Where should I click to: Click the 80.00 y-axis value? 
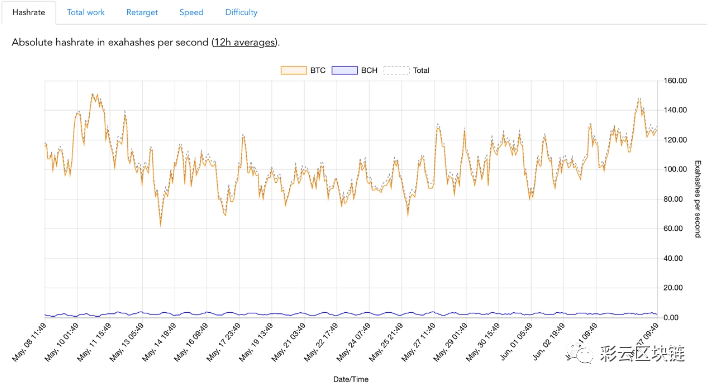coord(673,199)
